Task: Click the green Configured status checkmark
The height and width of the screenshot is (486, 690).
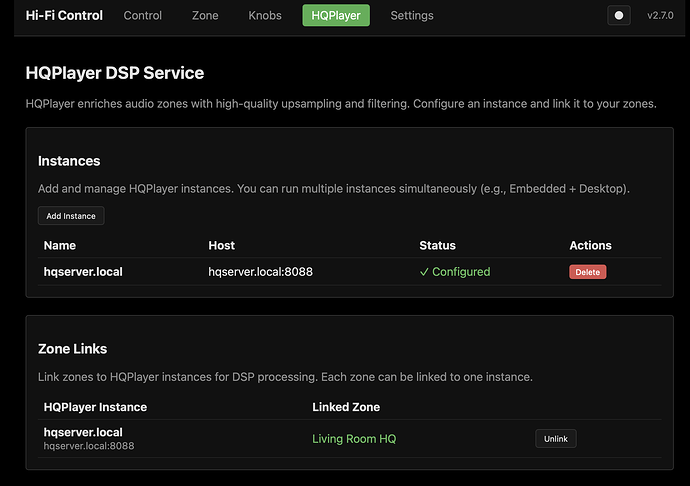Action: pyautogui.click(x=425, y=272)
